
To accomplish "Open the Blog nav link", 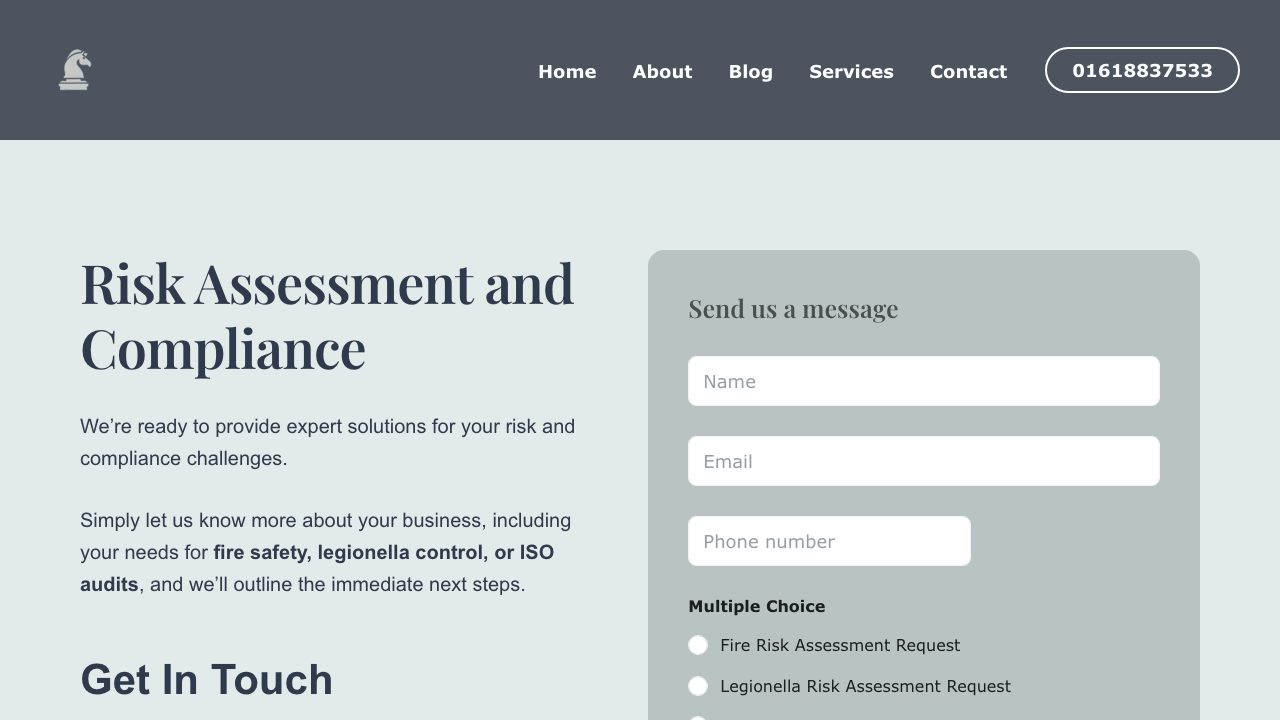I will coord(750,71).
